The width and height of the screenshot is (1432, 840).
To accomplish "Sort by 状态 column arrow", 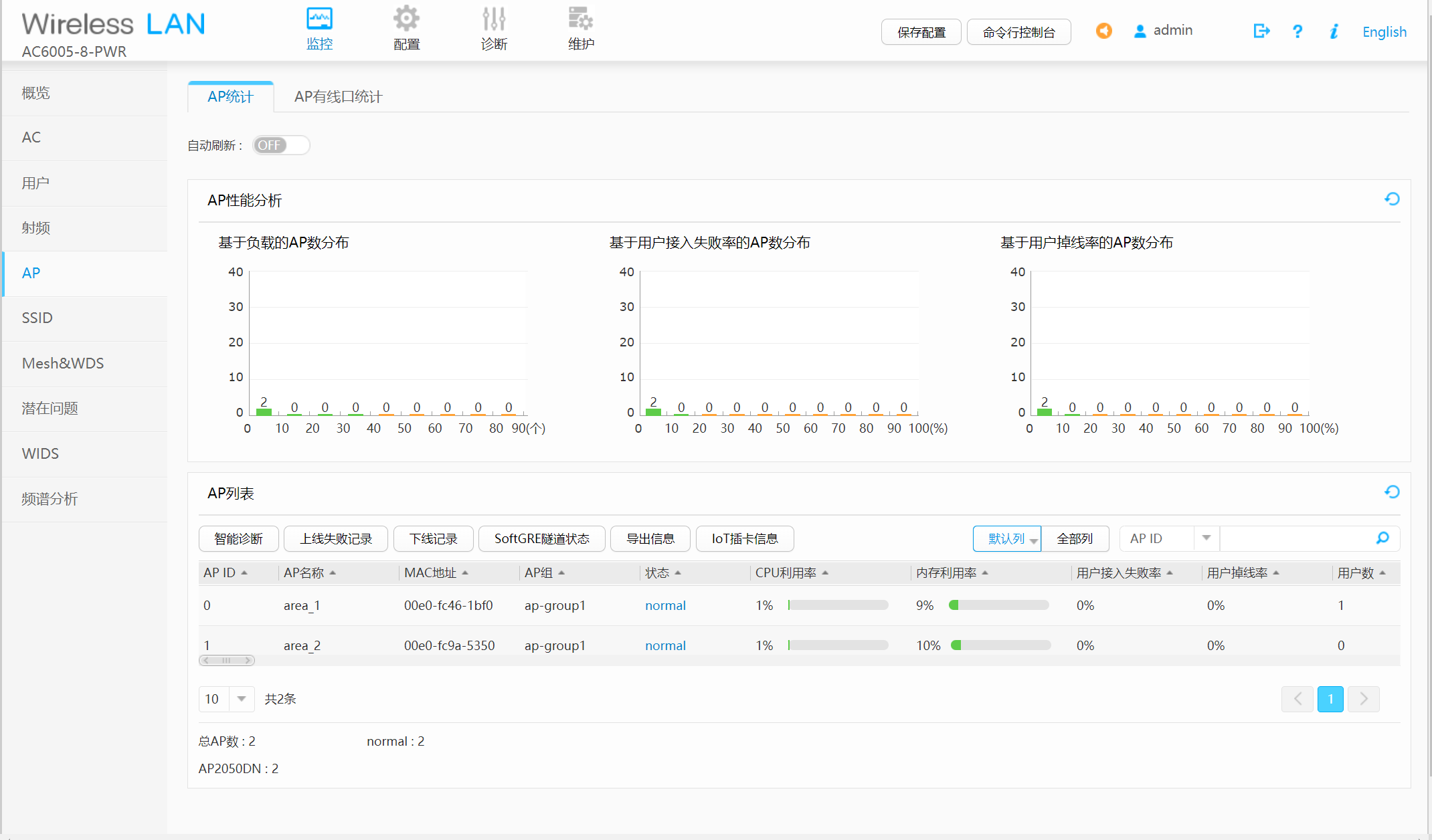I will tap(678, 572).
